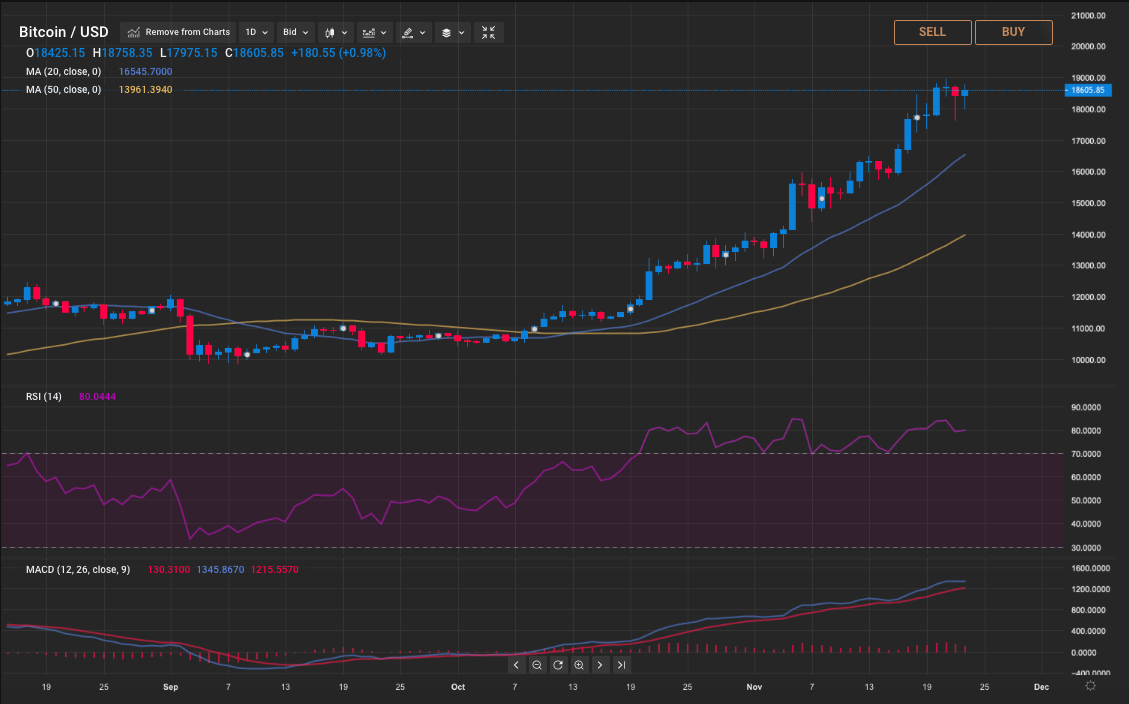This screenshot has height=704, width=1129.
Task: Click the low price L17975.15
Action: 189,53
